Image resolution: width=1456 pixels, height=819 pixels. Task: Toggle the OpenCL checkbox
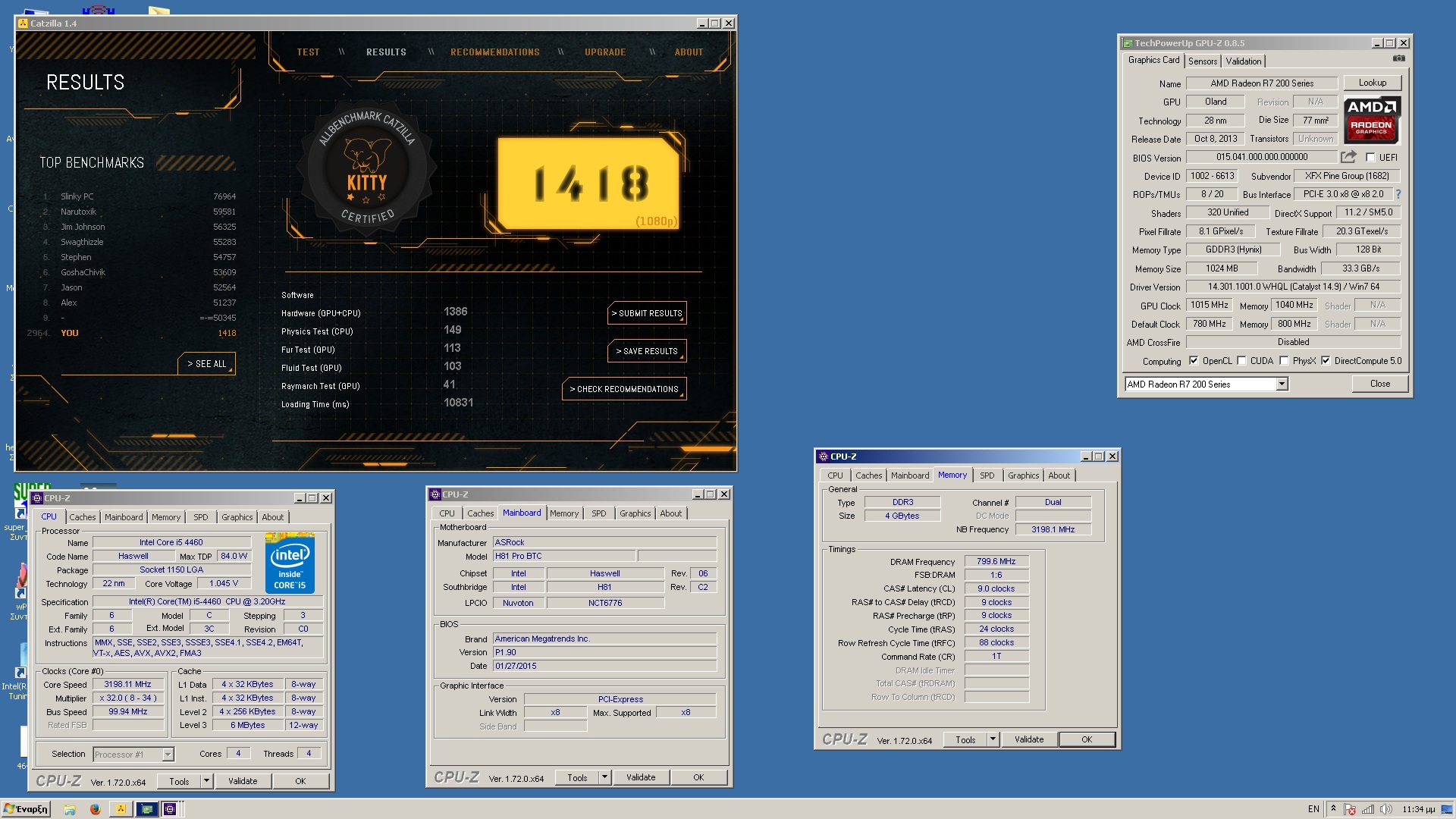[1194, 361]
